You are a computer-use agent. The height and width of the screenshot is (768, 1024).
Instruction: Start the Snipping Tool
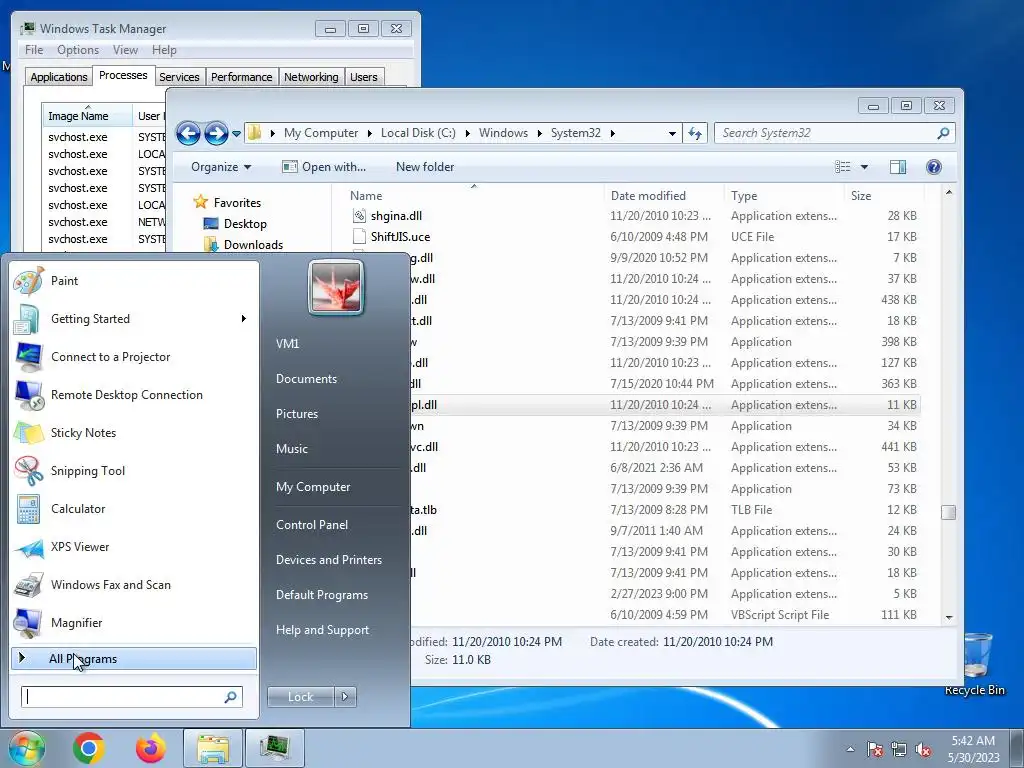(x=133, y=471)
